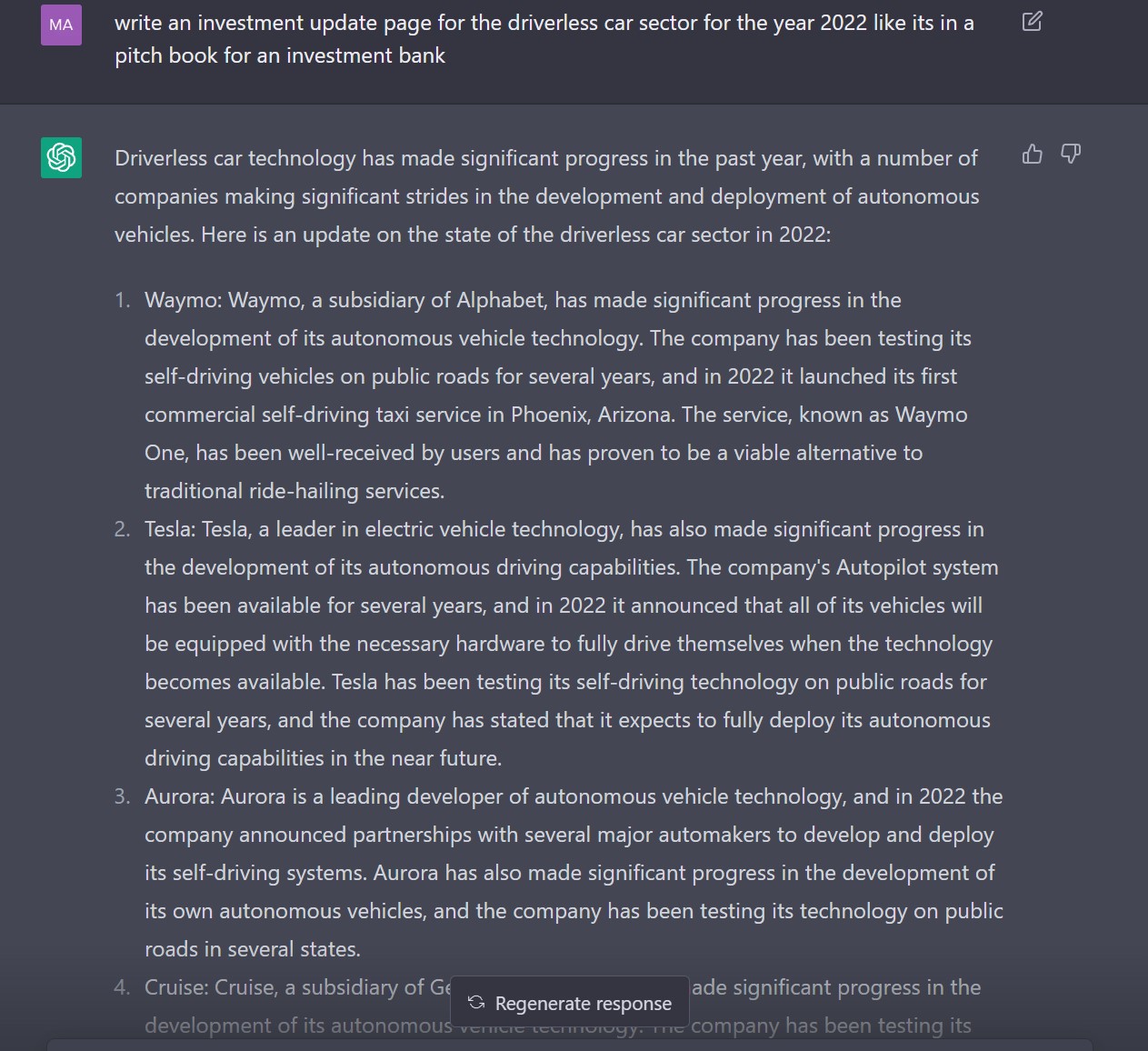
Task: Click list number 3 beside Aurora
Action: [x=123, y=797]
